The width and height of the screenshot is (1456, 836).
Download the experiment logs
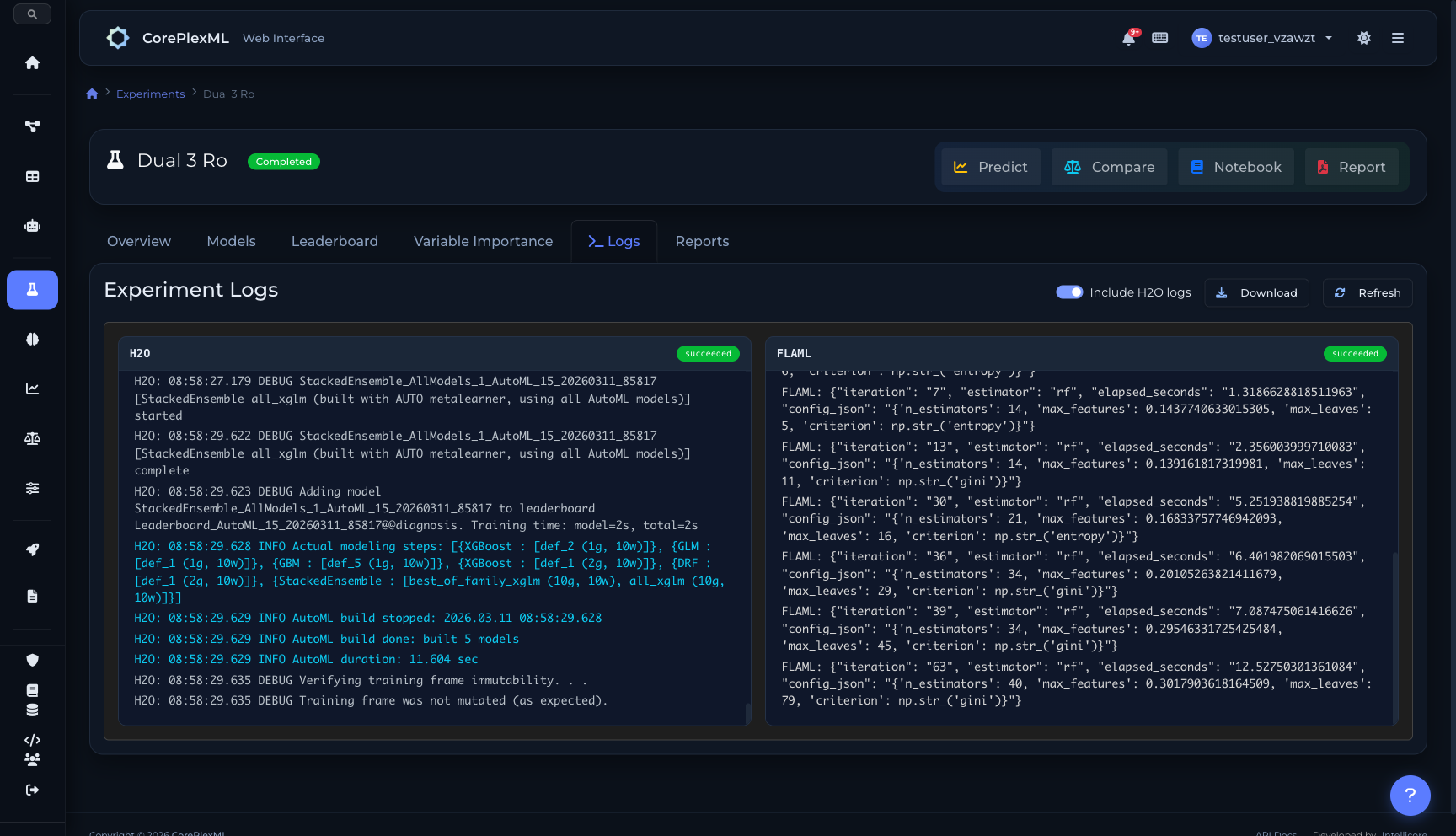1256,292
